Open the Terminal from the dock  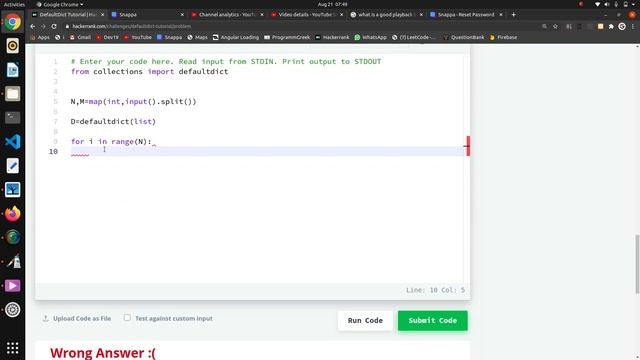tap(13, 118)
